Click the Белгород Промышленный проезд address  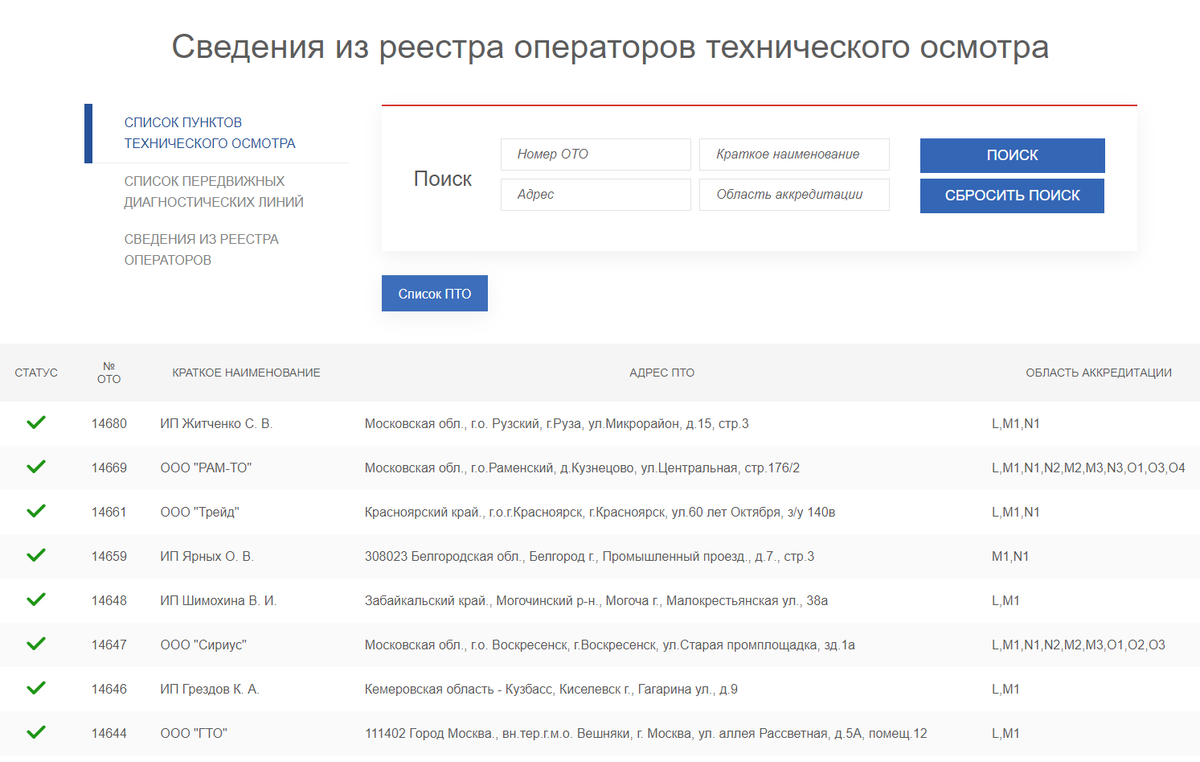pyautogui.click(x=590, y=556)
